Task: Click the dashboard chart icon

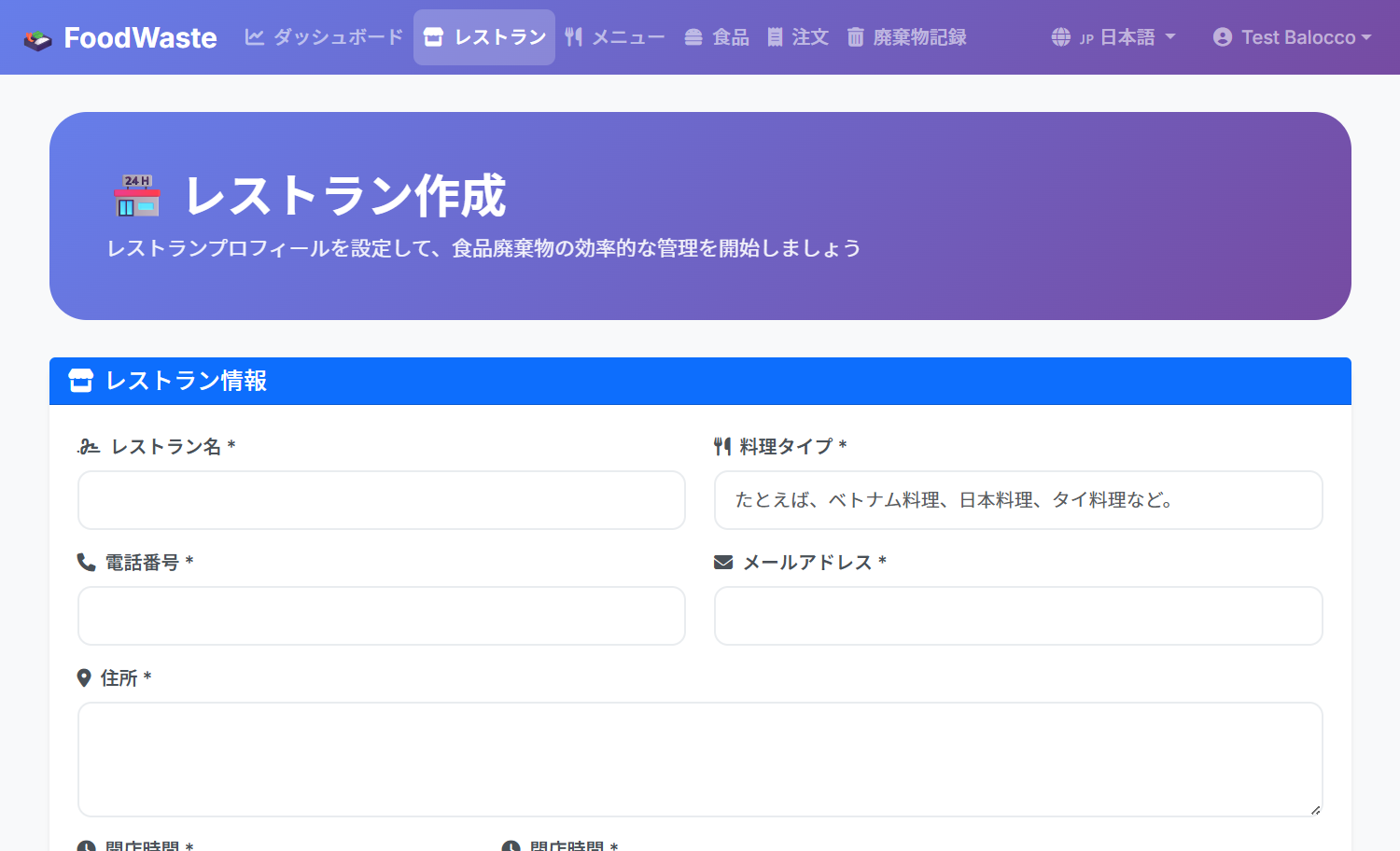Action: pyautogui.click(x=254, y=37)
